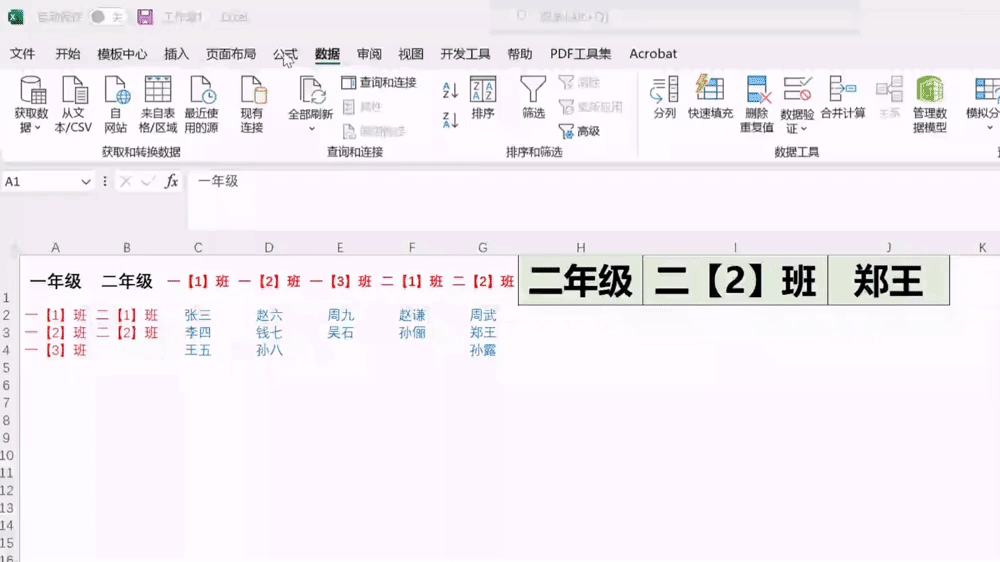Image resolution: width=1000 pixels, height=562 pixels.
Task: Open the PDF工具集 tab
Action: pyautogui.click(x=580, y=54)
